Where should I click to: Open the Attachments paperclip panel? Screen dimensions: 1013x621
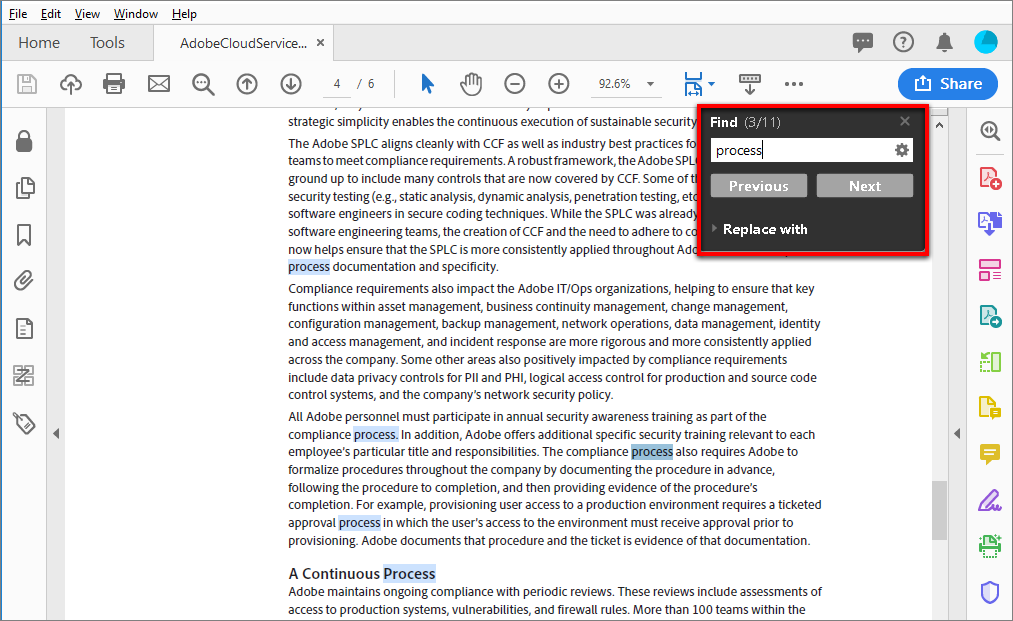[x=24, y=281]
